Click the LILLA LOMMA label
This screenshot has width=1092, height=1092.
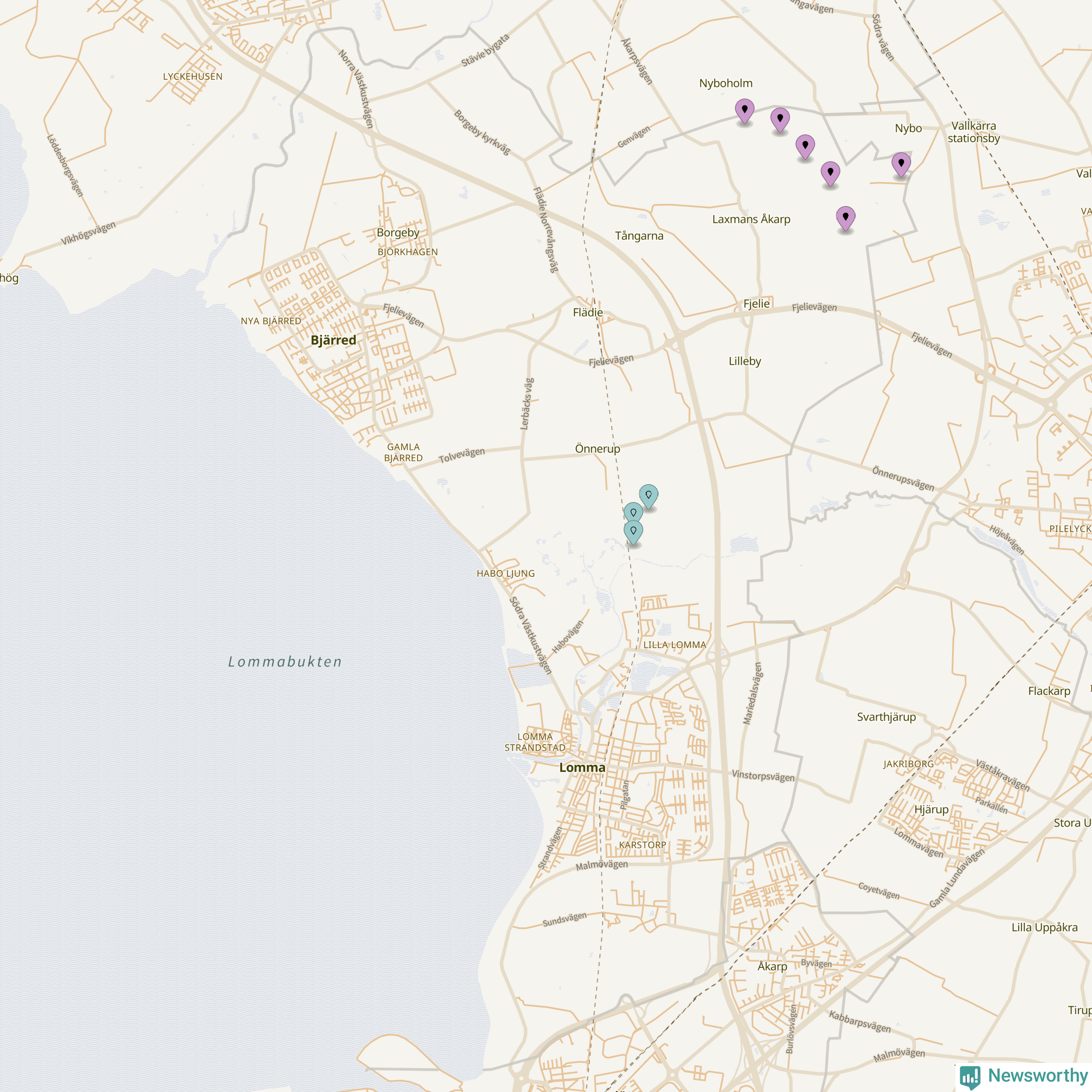tap(675, 645)
